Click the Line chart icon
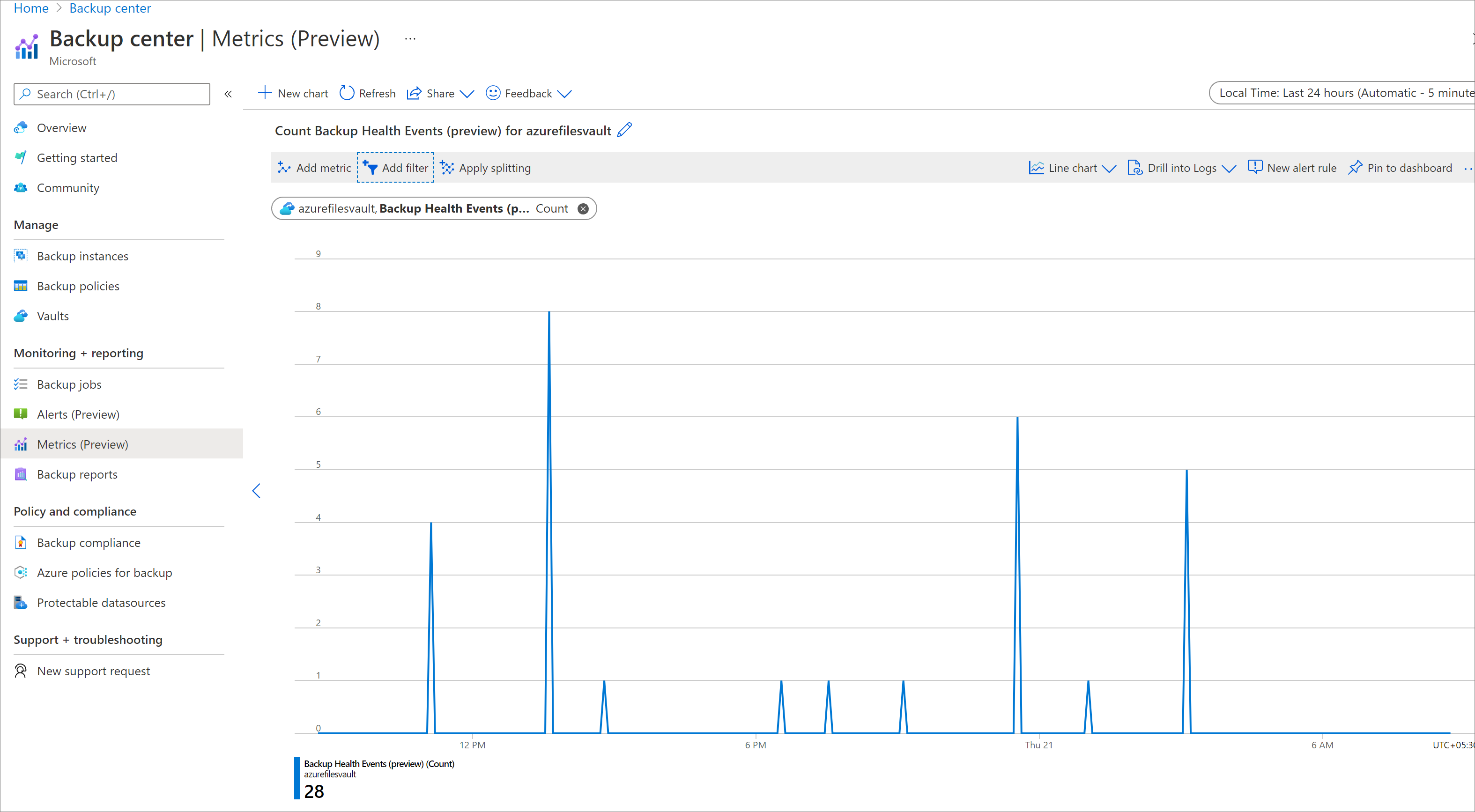This screenshot has height=812, width=1475. click(1036, 167)
